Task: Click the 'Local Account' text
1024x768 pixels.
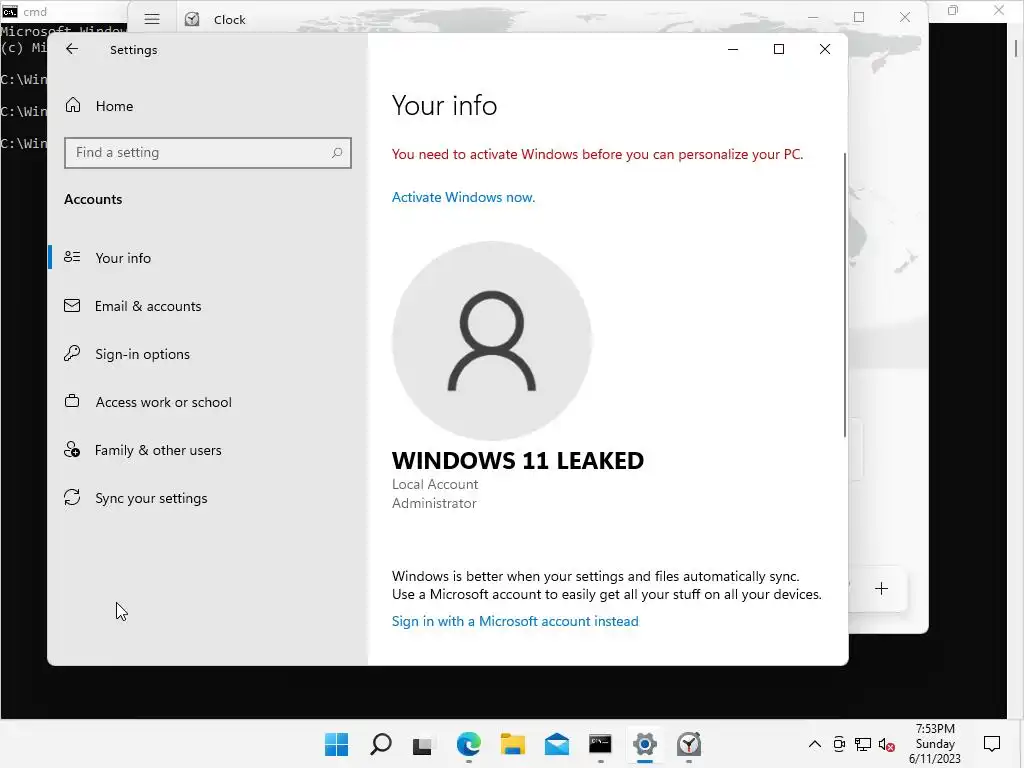Action: coord(435,485)
